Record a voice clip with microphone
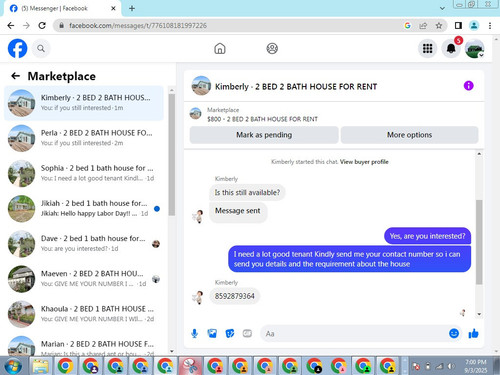This screenshot has height=375, width=500. coord(195,333)
